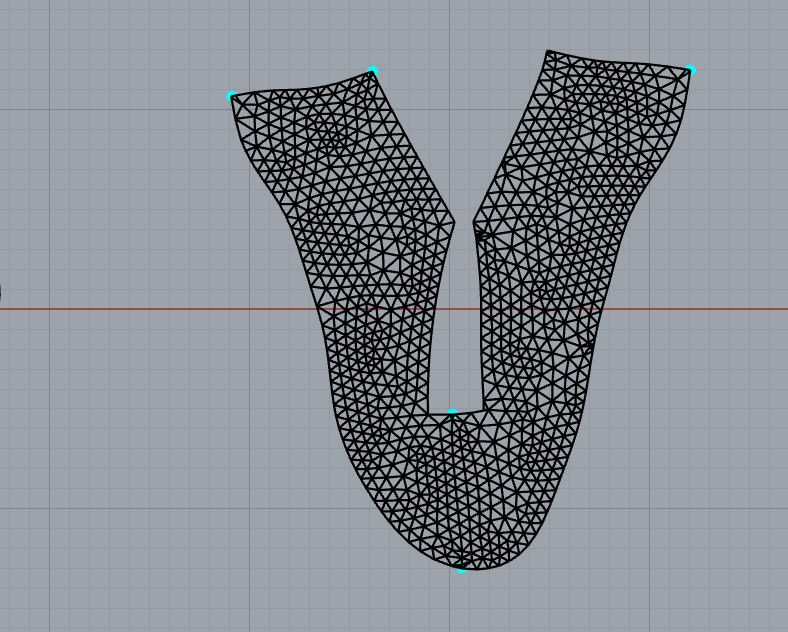Select the triangulated V-shaped mesh object
This screenshot has height=632, width=788.
pos(461,310)
